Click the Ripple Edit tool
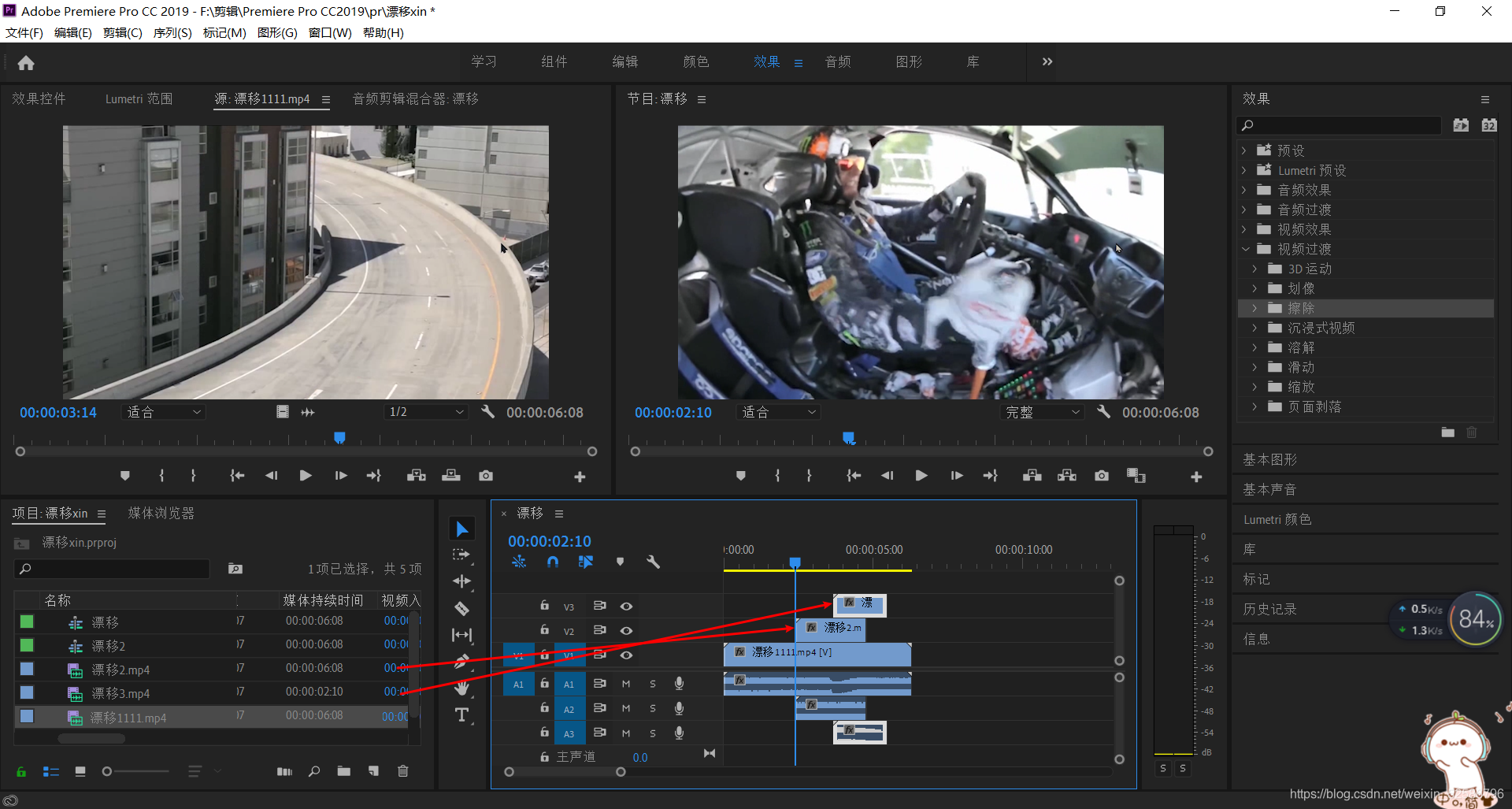 coord(462,581)
